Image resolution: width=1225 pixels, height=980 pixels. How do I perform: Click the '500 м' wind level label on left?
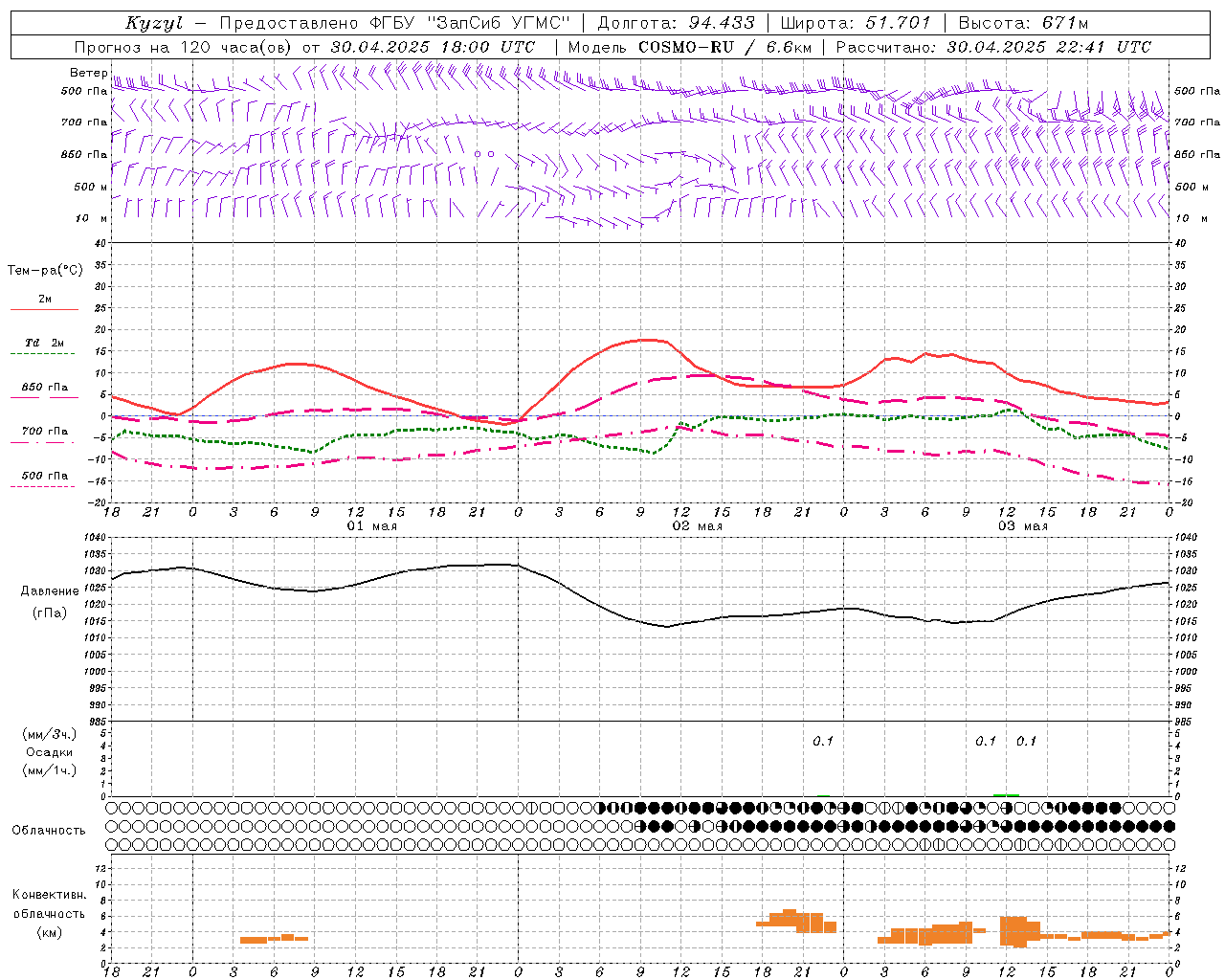90,187
